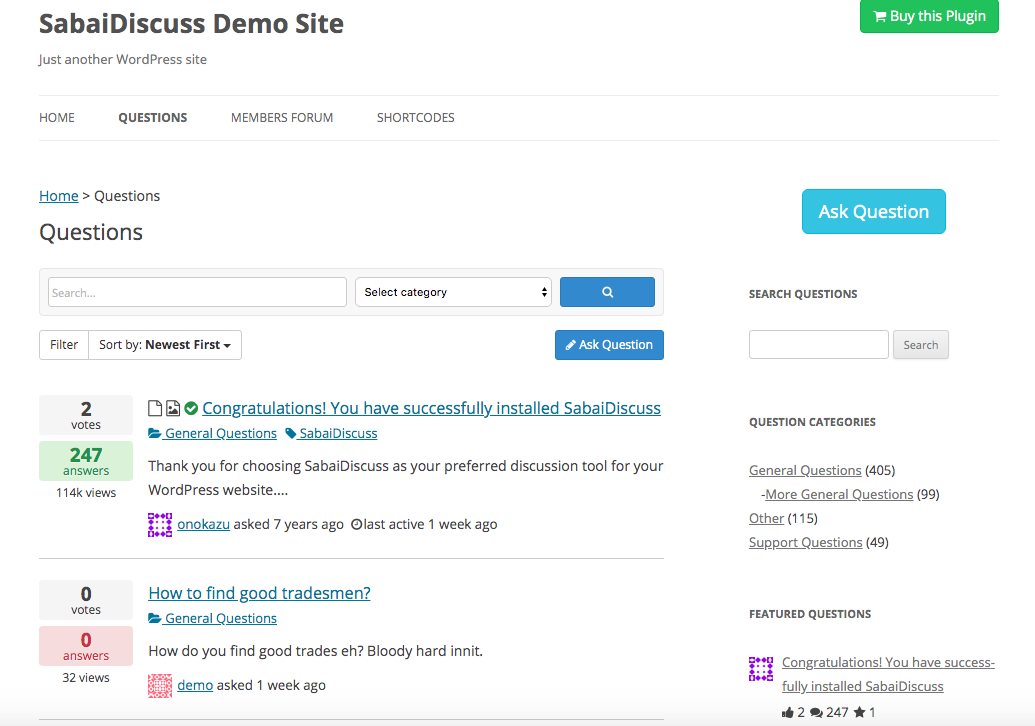Click the Filter button
Image resolution: width=1035 pixels, height=726 pixels.
pyautogui.click(x=64, y=345)
